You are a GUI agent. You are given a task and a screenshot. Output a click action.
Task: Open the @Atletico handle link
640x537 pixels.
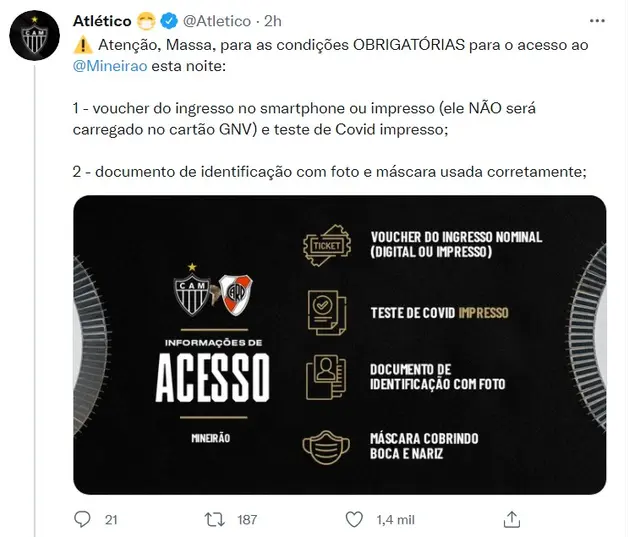click(x=217, y=21)
